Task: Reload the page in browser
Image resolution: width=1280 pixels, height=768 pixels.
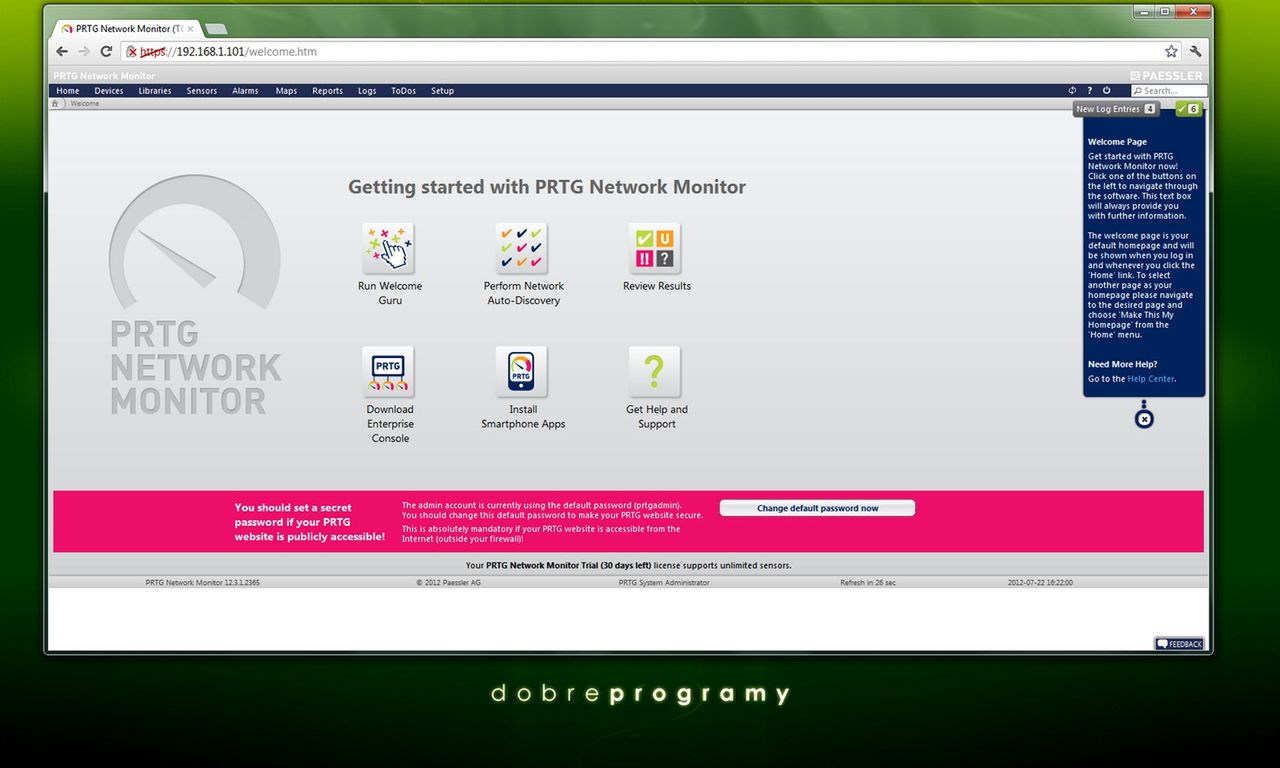Action: pos(106,51)
